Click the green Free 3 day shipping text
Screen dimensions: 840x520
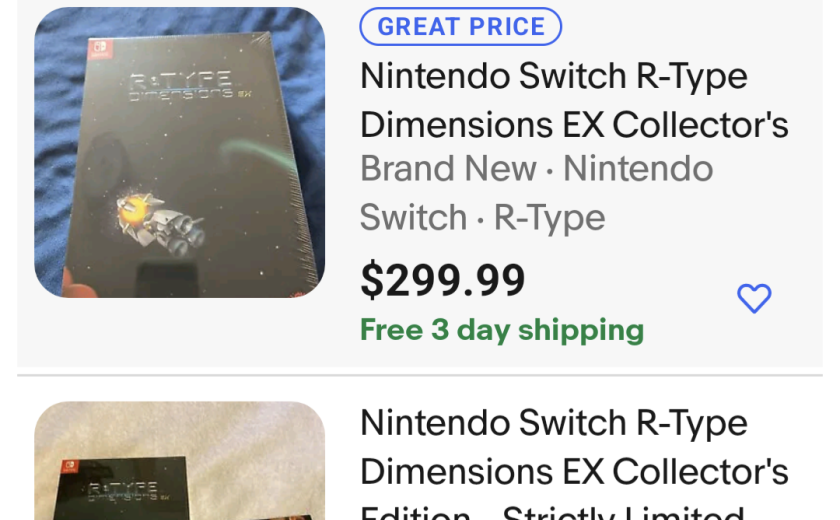[x=501, y=330]
